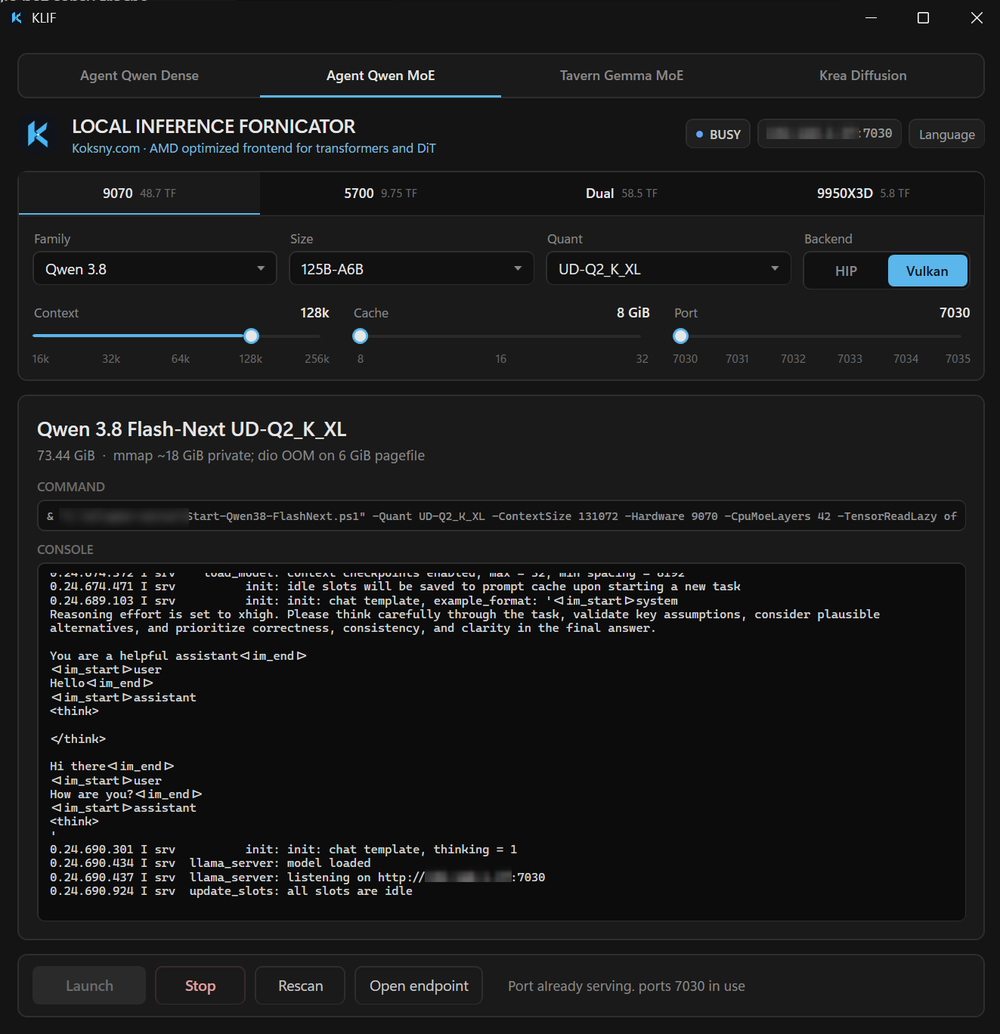Viewport: 1000px width, 1034px height.
Task: Minimize the KLIF window
Action: pyautogui.click(x=871, y=18)
